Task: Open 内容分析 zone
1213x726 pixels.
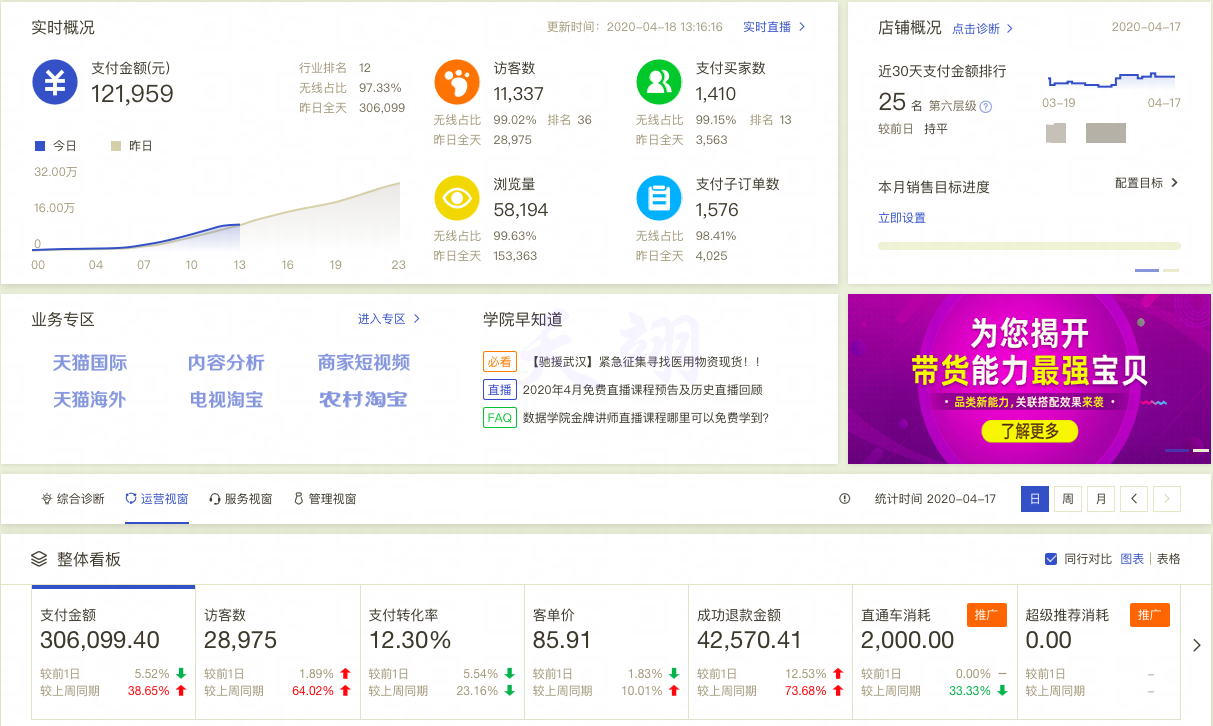Action: coord(226,363)
